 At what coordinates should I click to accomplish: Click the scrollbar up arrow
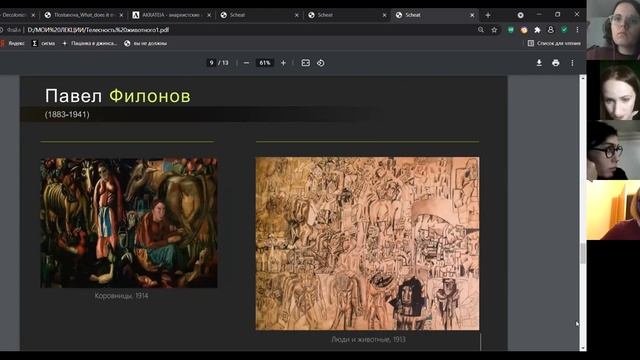point(583,78)
